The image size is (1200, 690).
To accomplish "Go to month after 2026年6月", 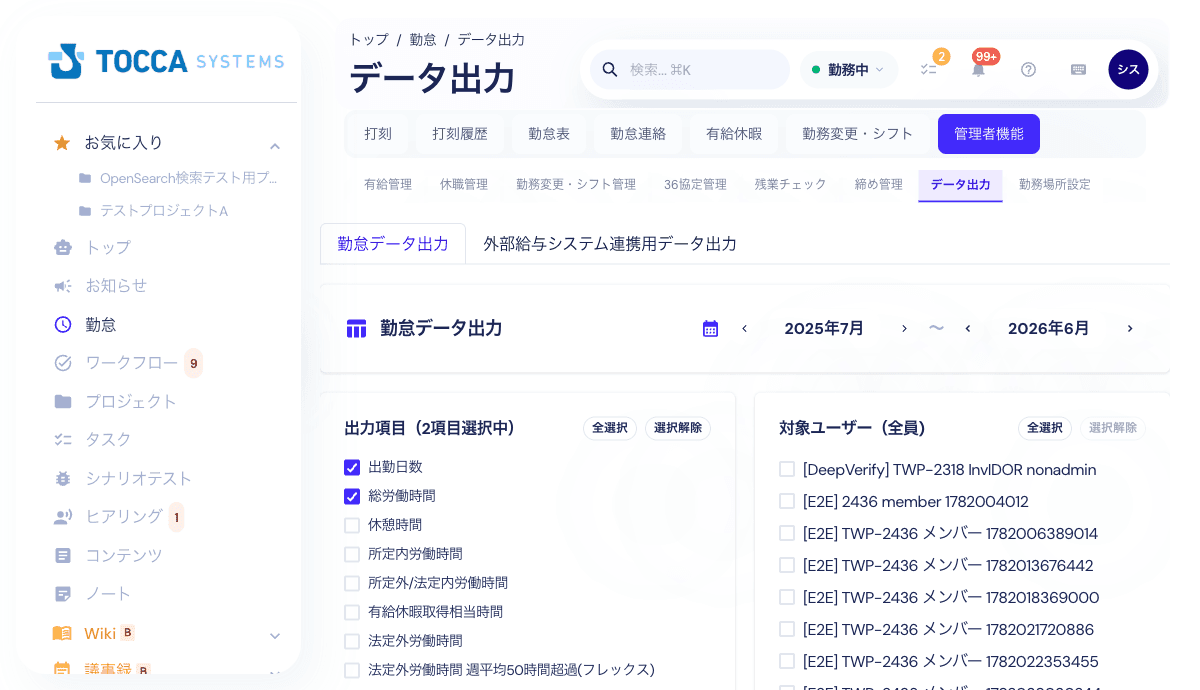I will coord(1130,328).
